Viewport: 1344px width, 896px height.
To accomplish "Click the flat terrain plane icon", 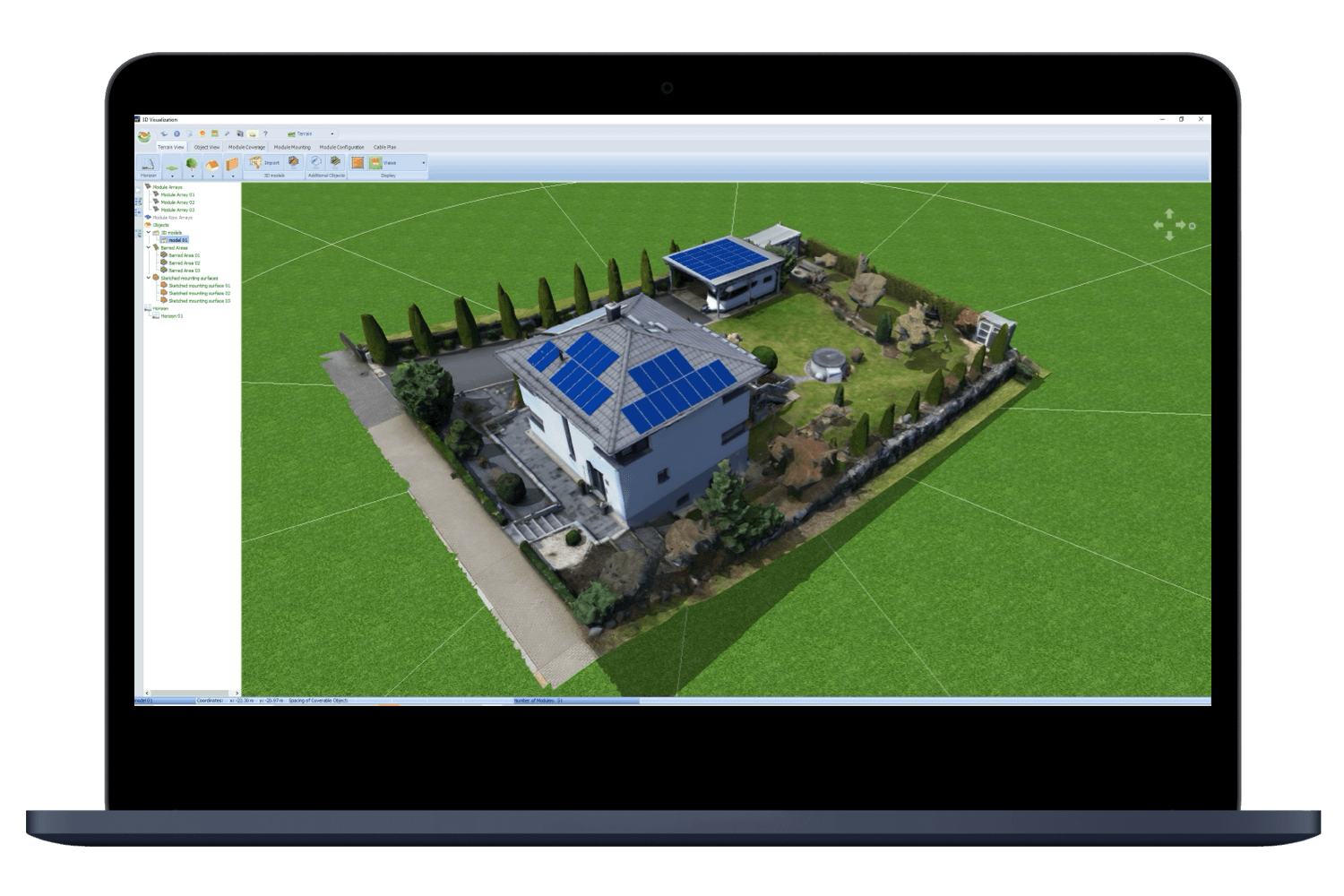I will pos(171,168).
